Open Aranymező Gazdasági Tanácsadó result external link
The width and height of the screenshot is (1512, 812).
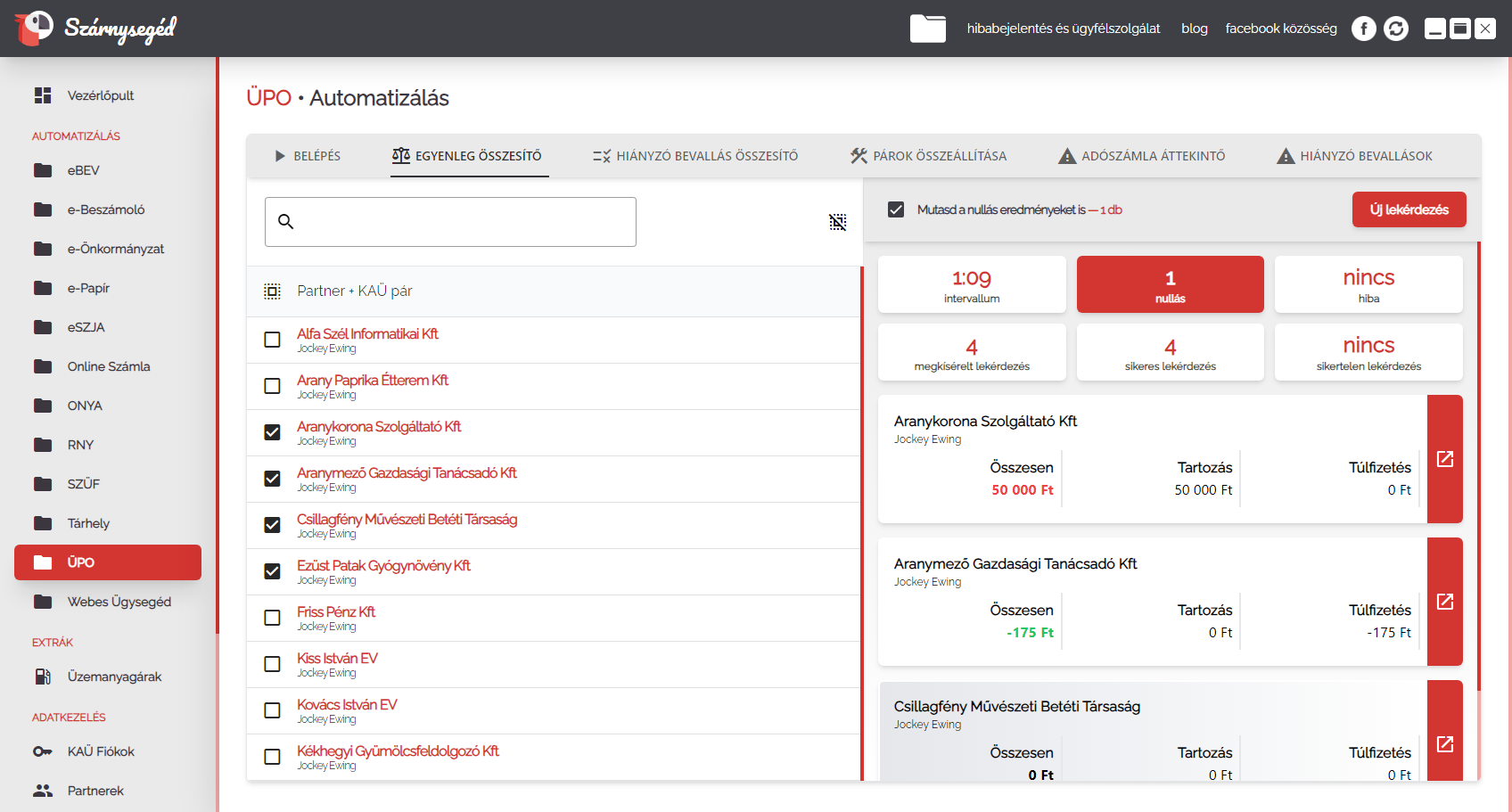pyautogui.click(x=1444, y=602)
